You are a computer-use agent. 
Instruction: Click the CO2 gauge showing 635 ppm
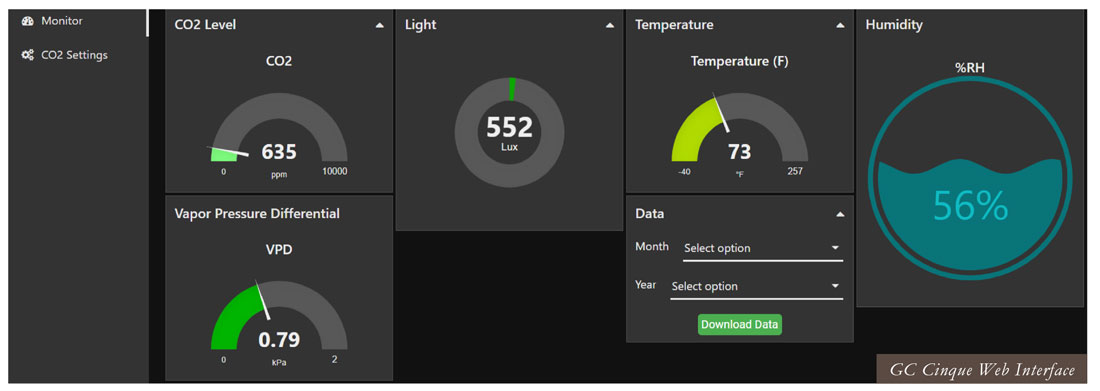(279, 133)
